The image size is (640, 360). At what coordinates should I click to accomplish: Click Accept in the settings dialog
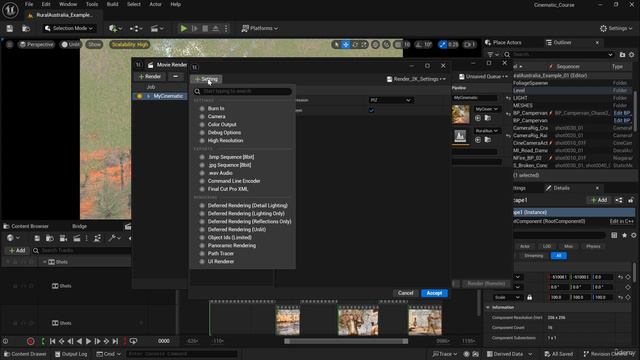pos(434,293)
